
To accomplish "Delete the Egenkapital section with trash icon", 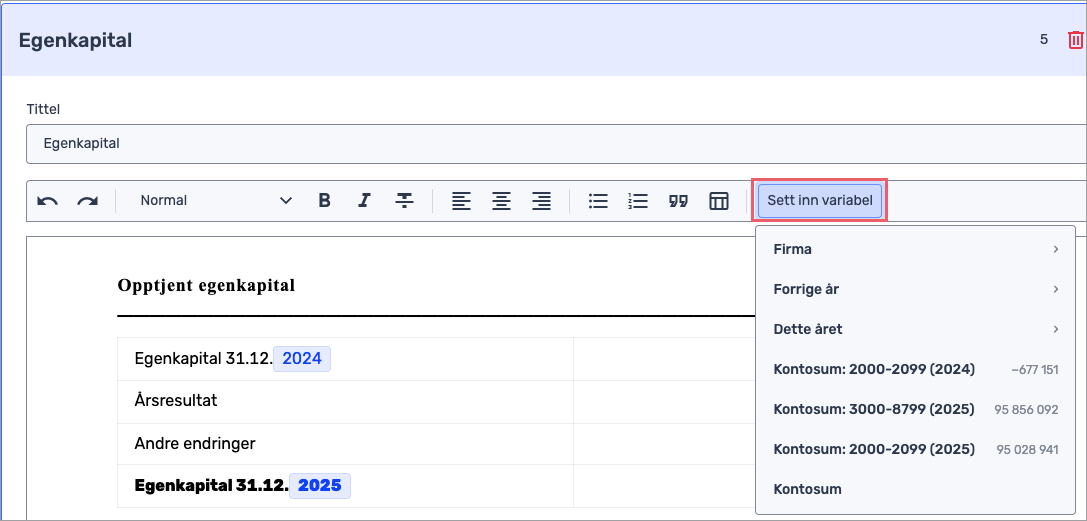I will pos(1076,40).
